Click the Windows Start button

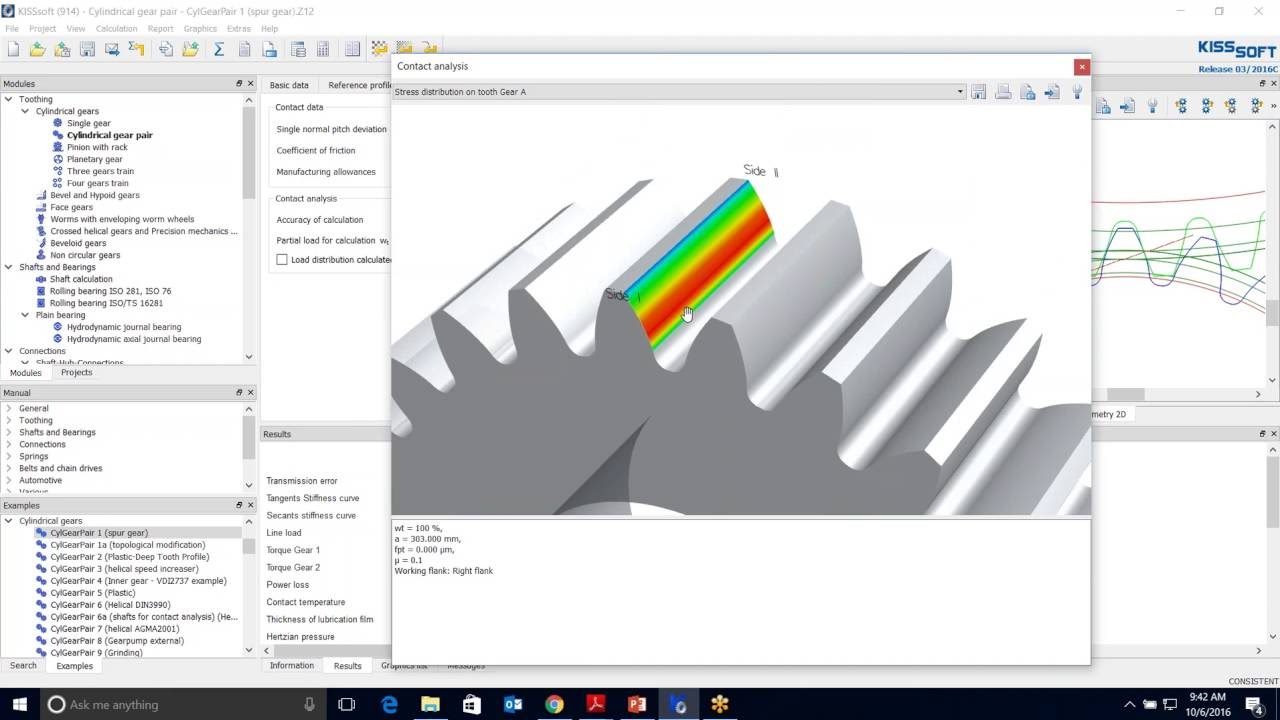tap(20, 704)
